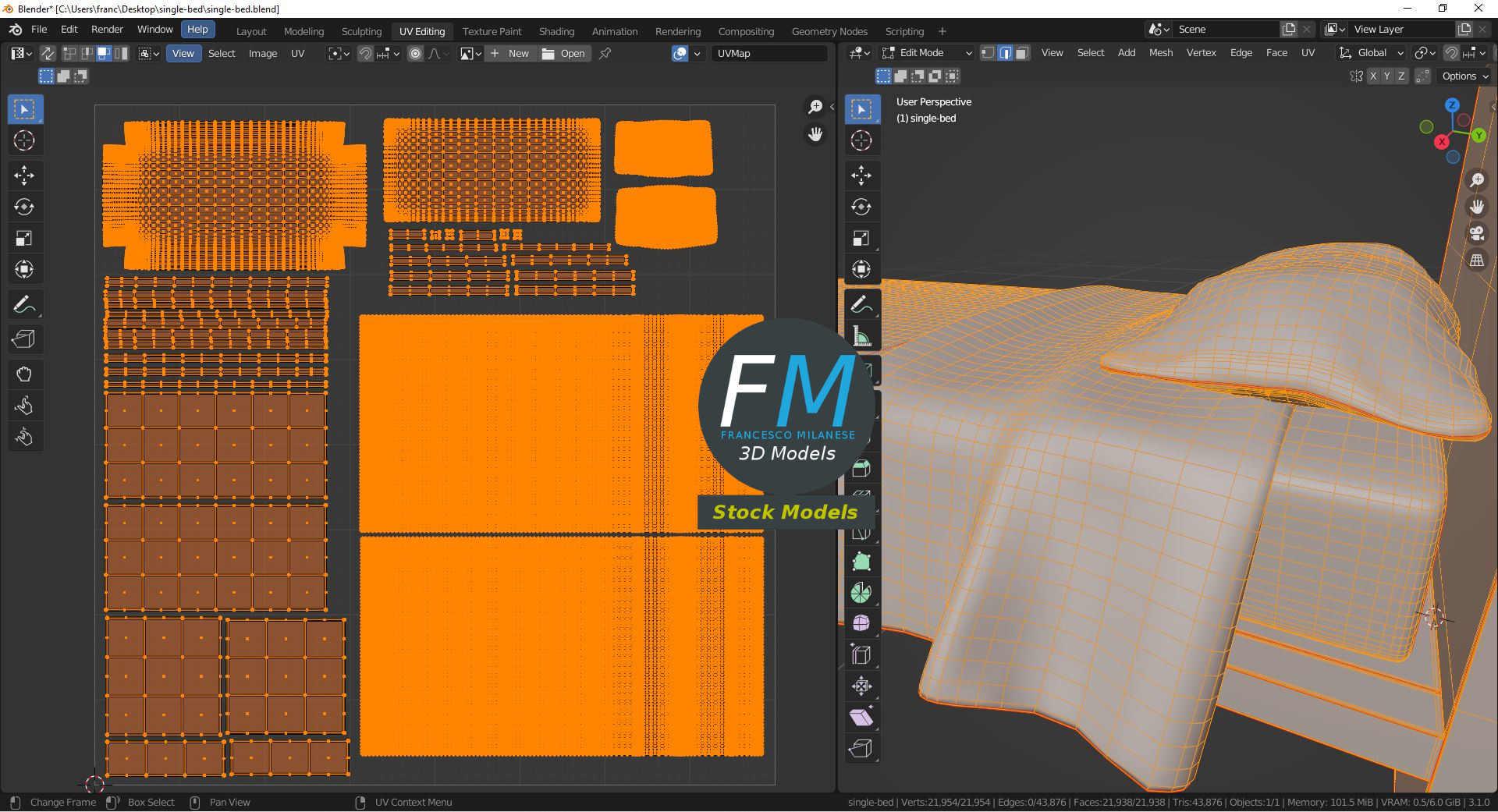Select the Grab sculpt tool in UV editor

(x=24, y=374)
